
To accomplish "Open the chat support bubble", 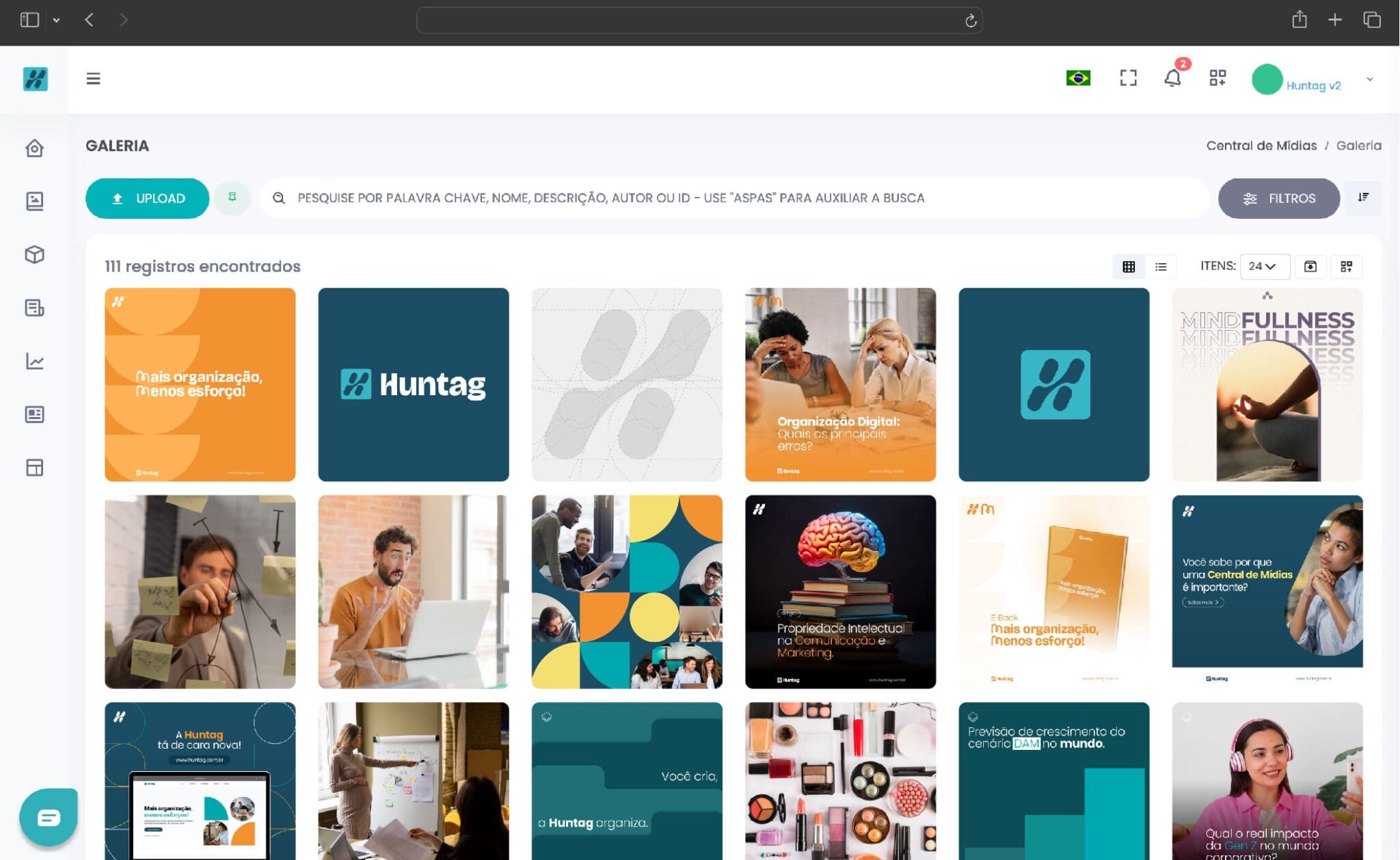I will pyautogui.click(x=48, y=817).
